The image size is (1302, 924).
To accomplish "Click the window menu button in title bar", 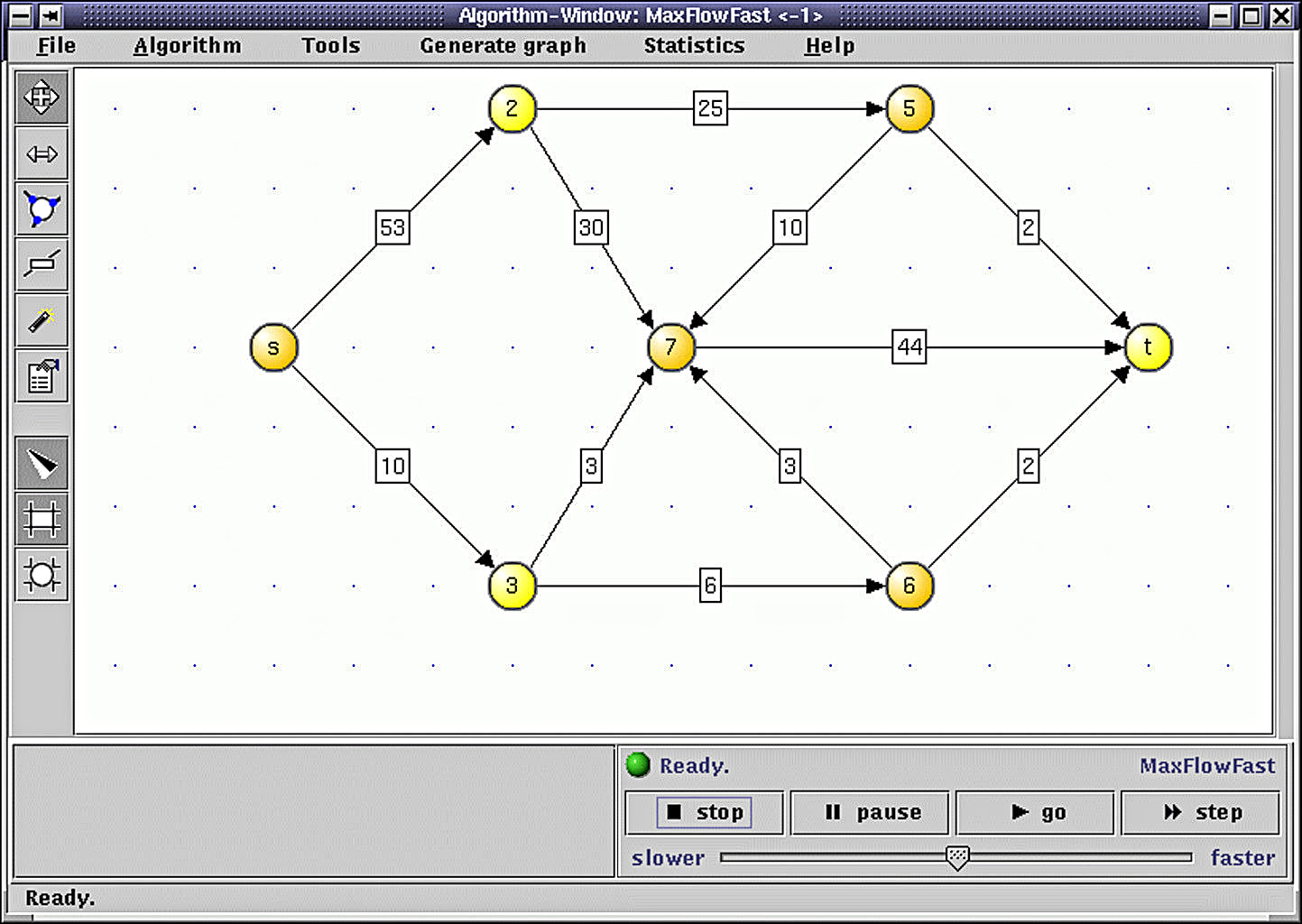I will click(20, 15).
